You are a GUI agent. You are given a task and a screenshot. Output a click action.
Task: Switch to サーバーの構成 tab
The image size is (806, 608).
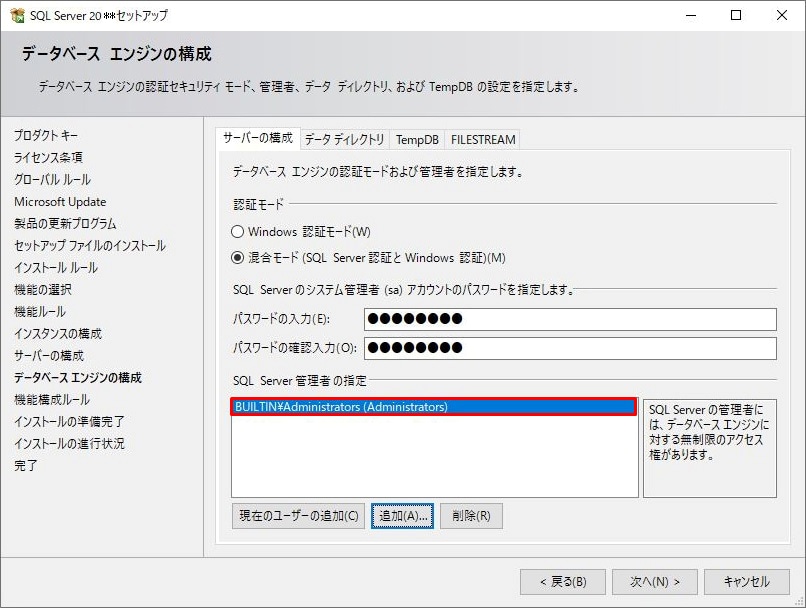(258, 138)
